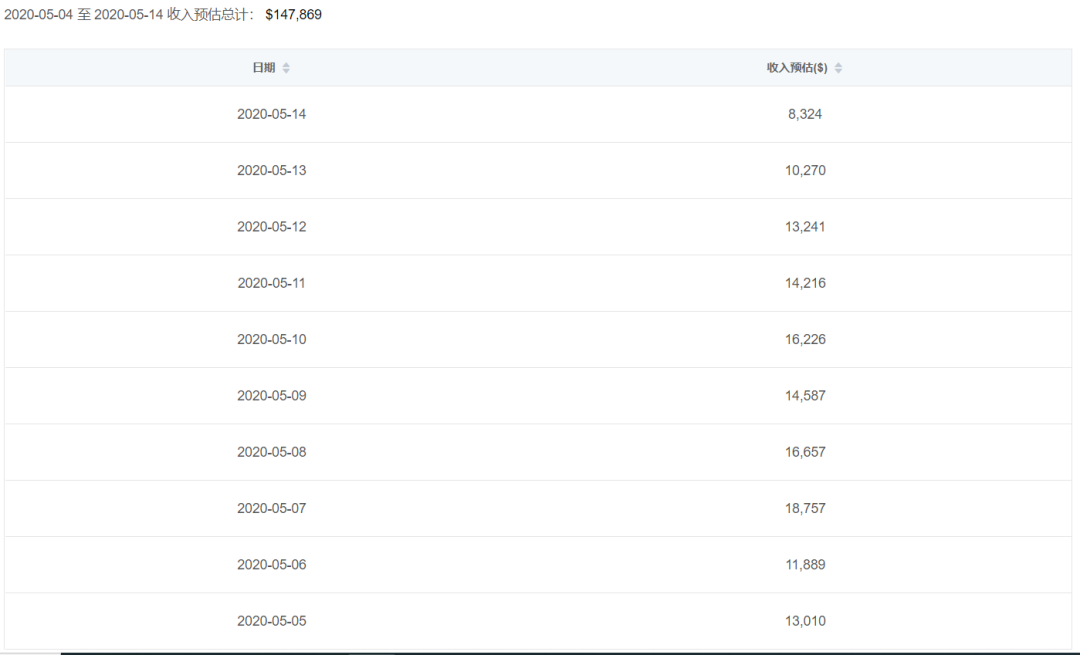Click the 18,757 revenue value
The height and width of the screenshot is (655, 1080).
805,508
